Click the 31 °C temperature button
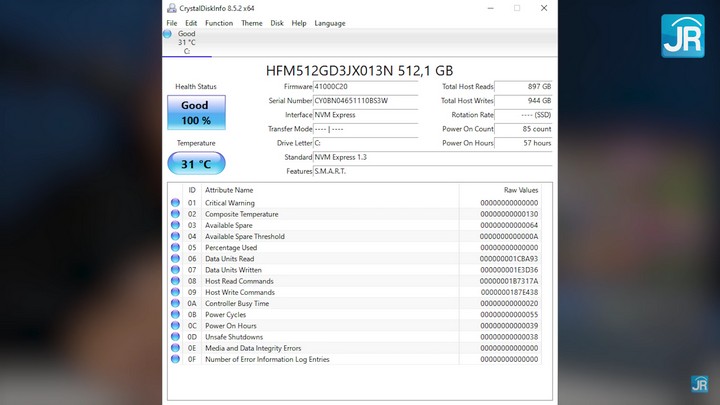Screen dimensions: 720x405 coord(196,164)
